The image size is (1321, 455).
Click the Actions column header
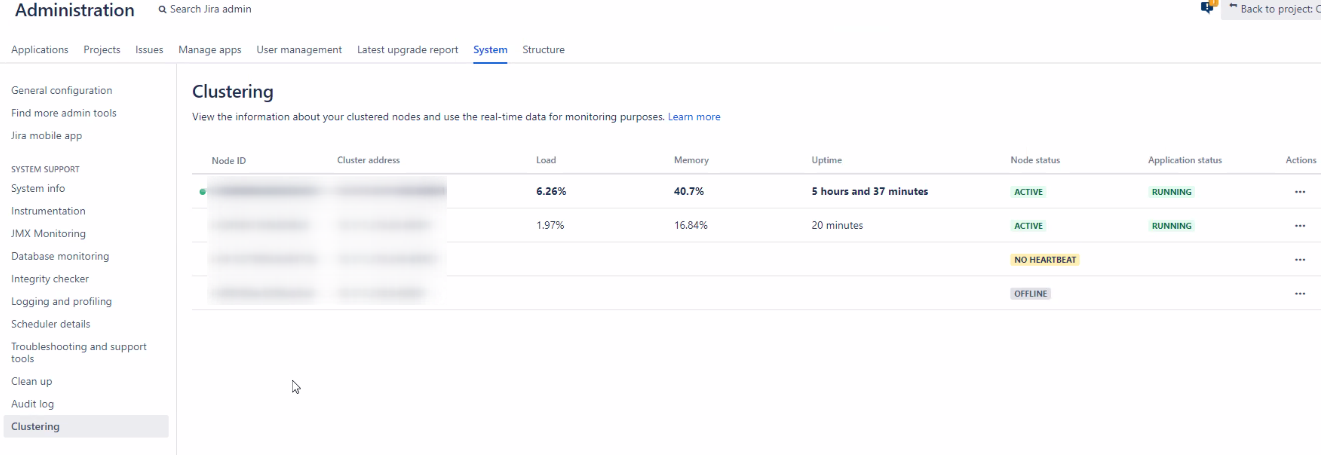1301,160
